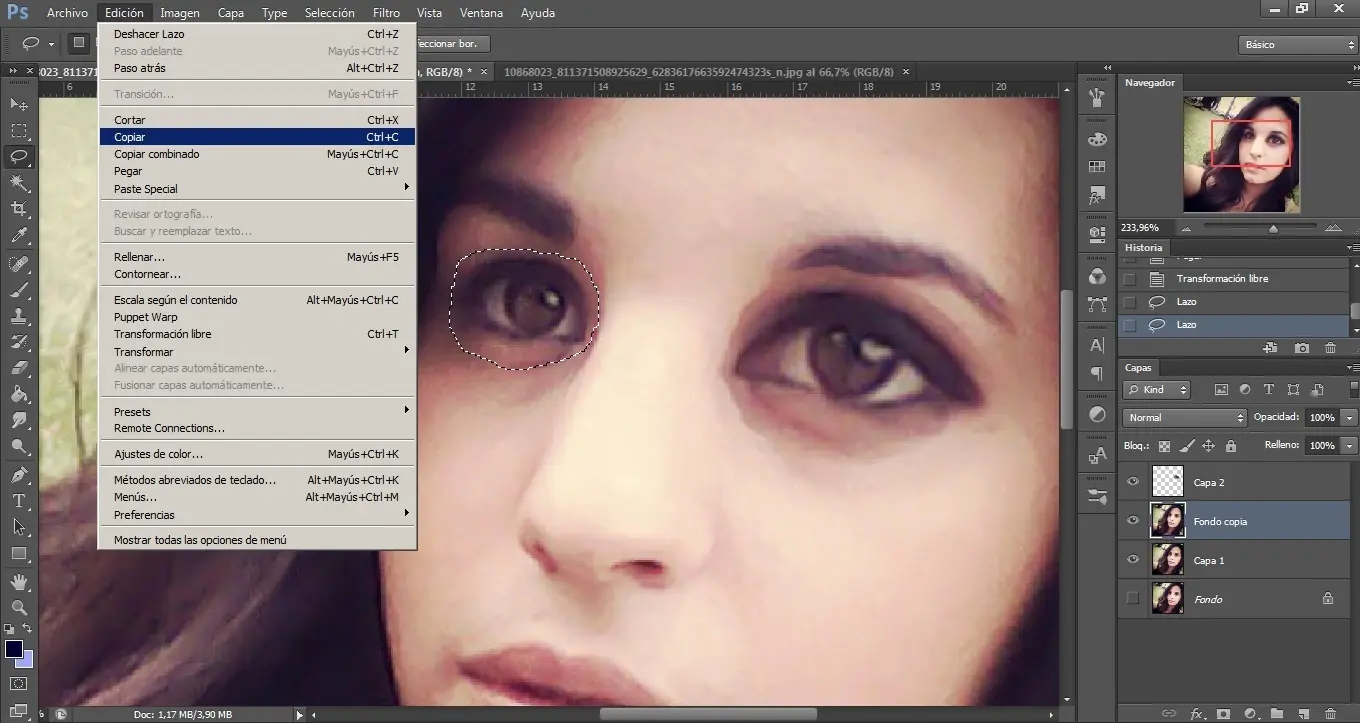Hide the Capa 1 layer
This screenshot has height=723, width=1360.
coord(1133,560)
